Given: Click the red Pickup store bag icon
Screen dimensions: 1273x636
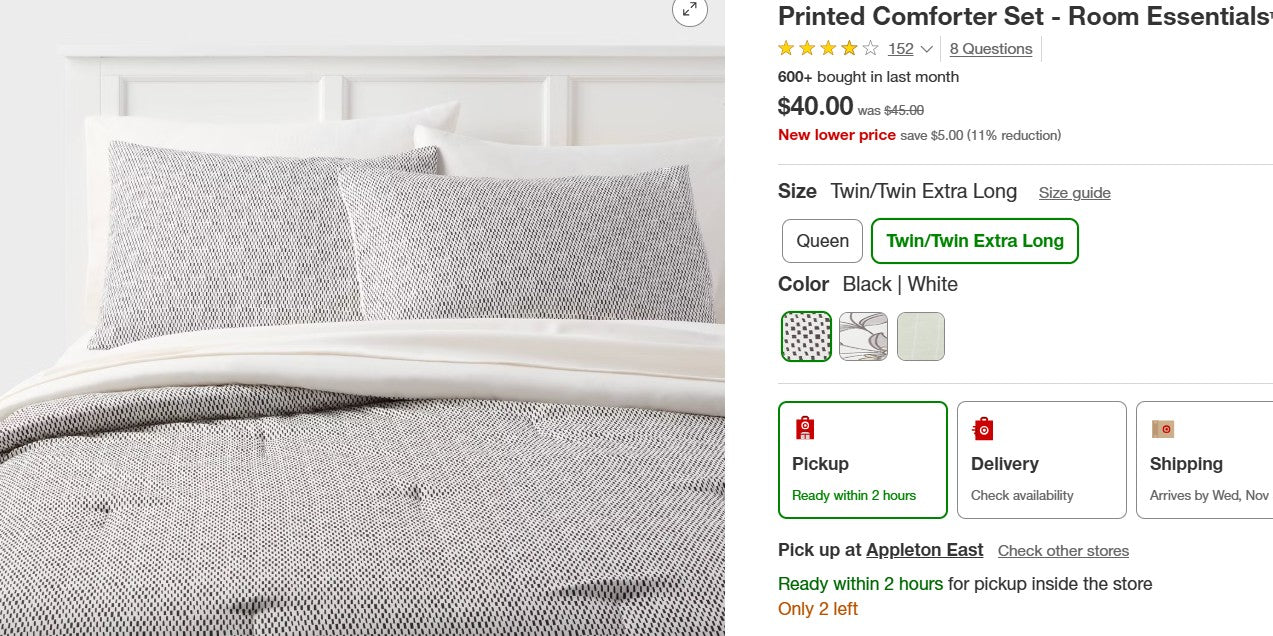Looking at the screenshot, I should pyautogui.click(x=804, y=428).
